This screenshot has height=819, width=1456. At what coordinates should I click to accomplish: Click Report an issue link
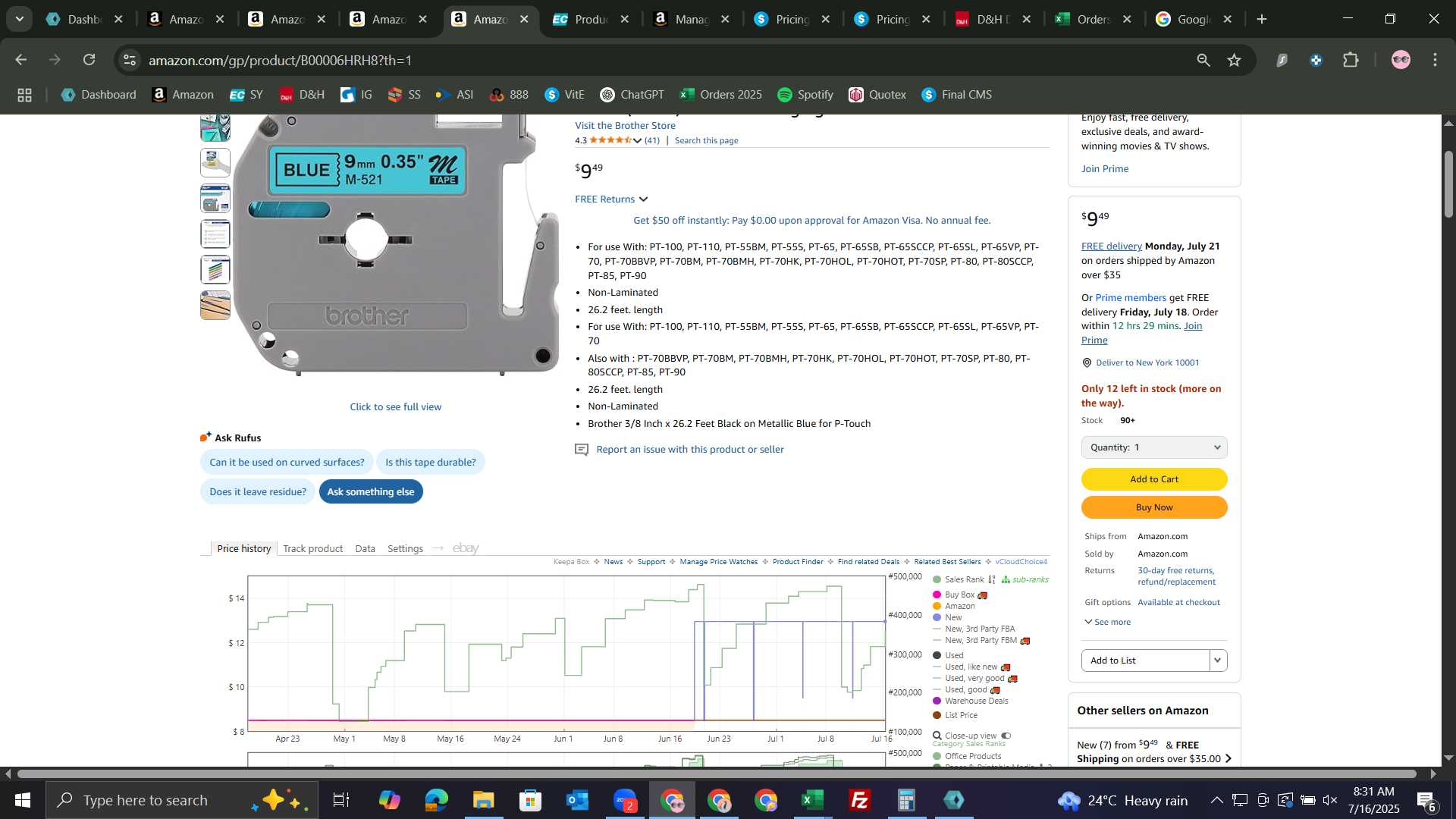pos(689,450)
